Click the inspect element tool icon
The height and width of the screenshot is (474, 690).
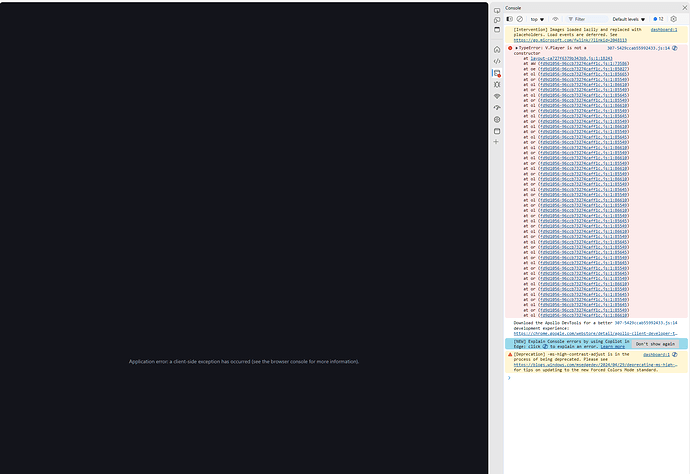point(497,11)
